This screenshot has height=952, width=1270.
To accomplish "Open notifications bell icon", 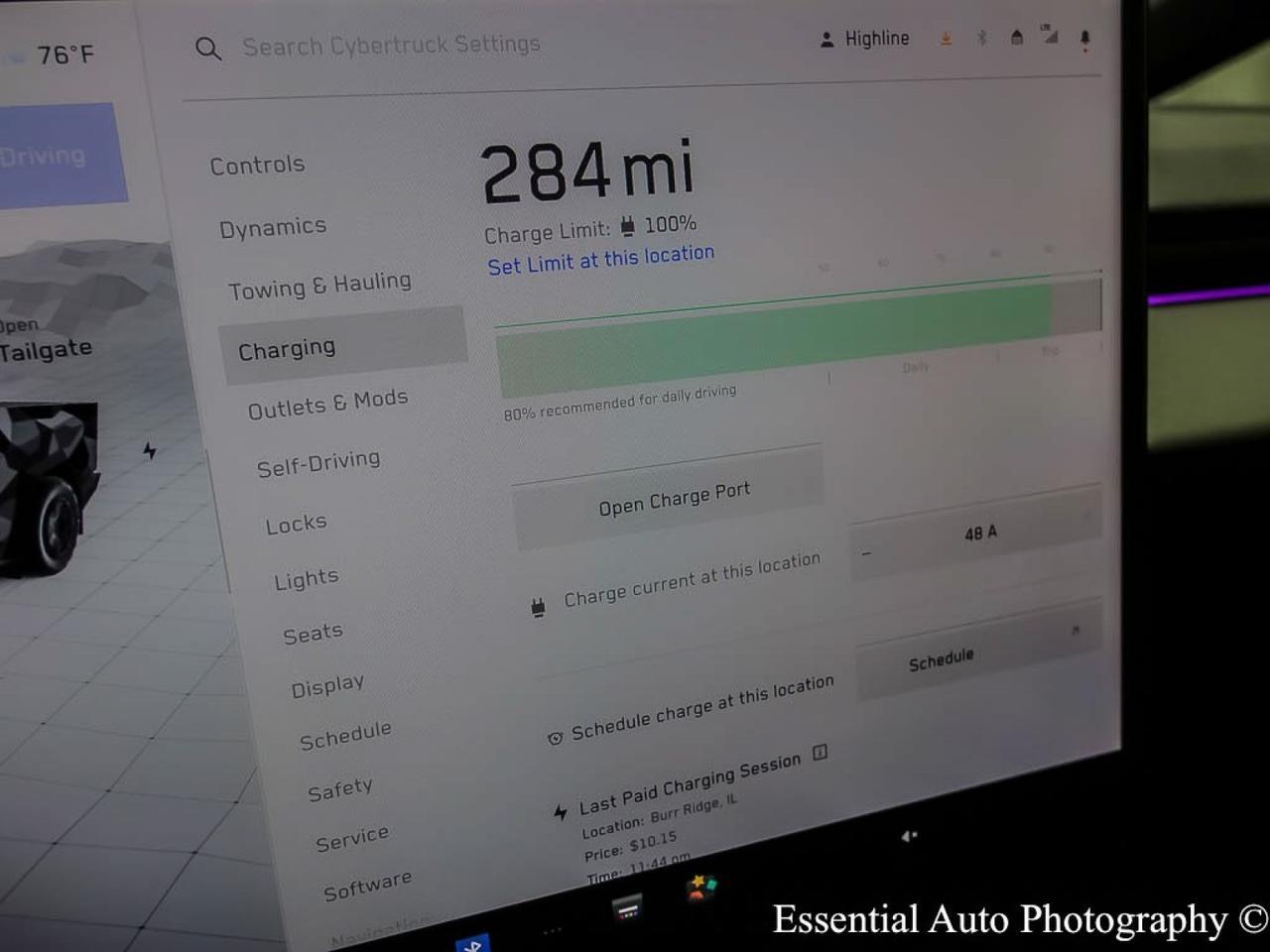I will pos(1084,39).
